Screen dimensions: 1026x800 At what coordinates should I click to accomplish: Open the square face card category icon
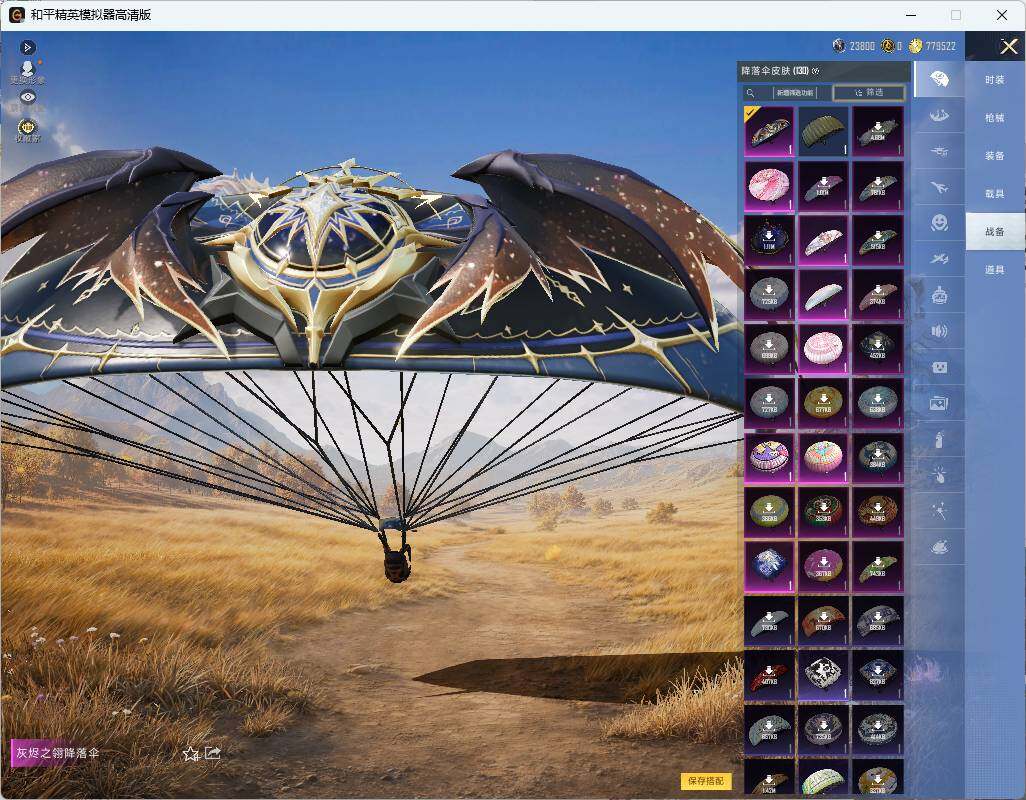click(939, 368)
